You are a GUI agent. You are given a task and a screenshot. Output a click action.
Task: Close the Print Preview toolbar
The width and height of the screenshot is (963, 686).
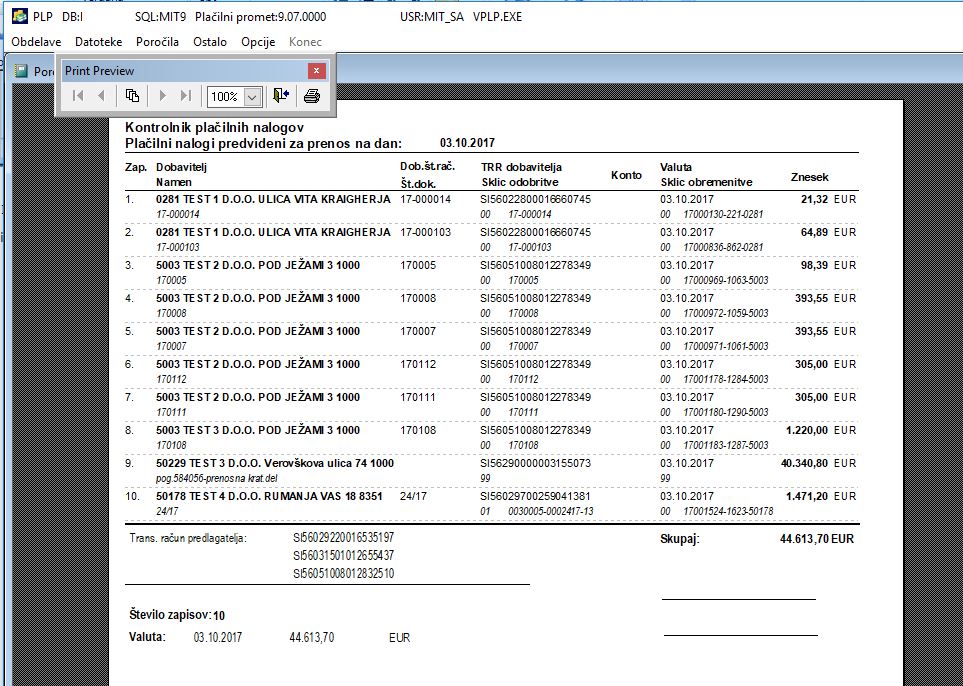click(x=316, y=71)
